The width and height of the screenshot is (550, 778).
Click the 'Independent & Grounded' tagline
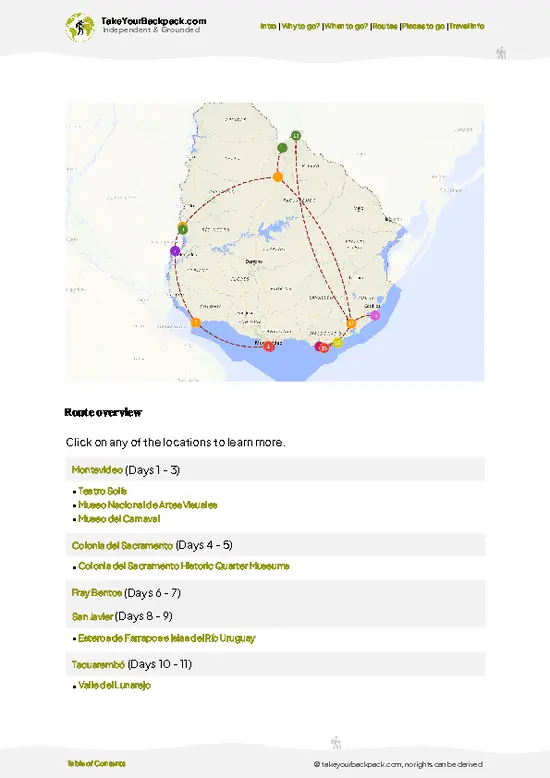[151, 30]
